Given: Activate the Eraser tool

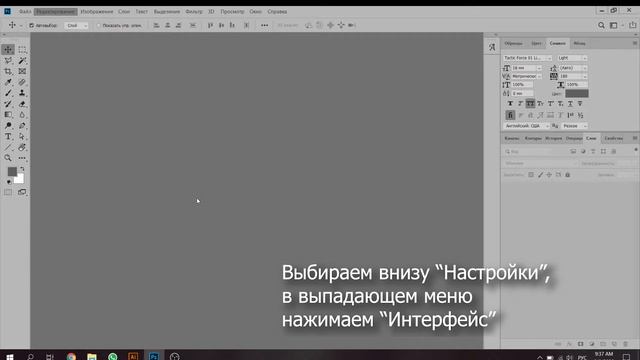Looking at the screenshot, I should pyautogui.click(x=22, y=104).
